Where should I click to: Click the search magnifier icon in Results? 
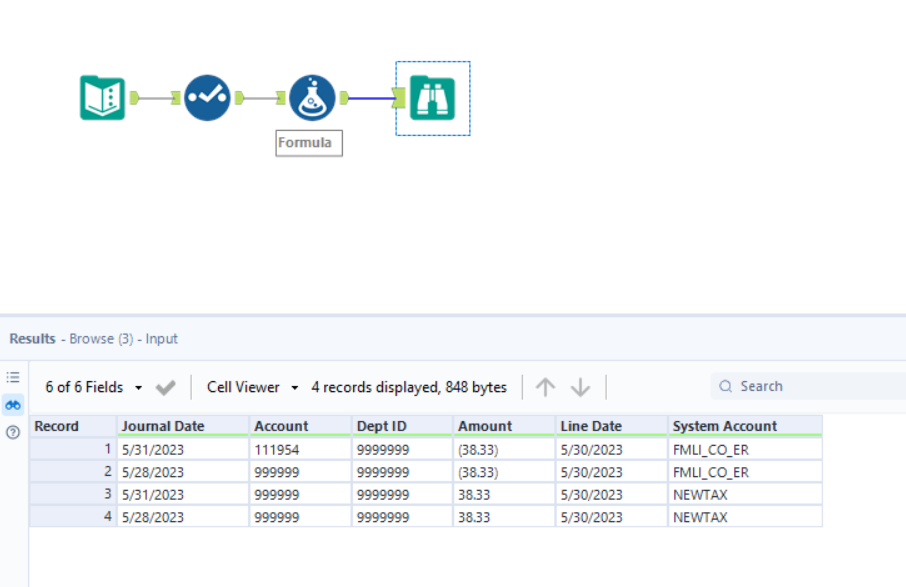coord(726,386)
